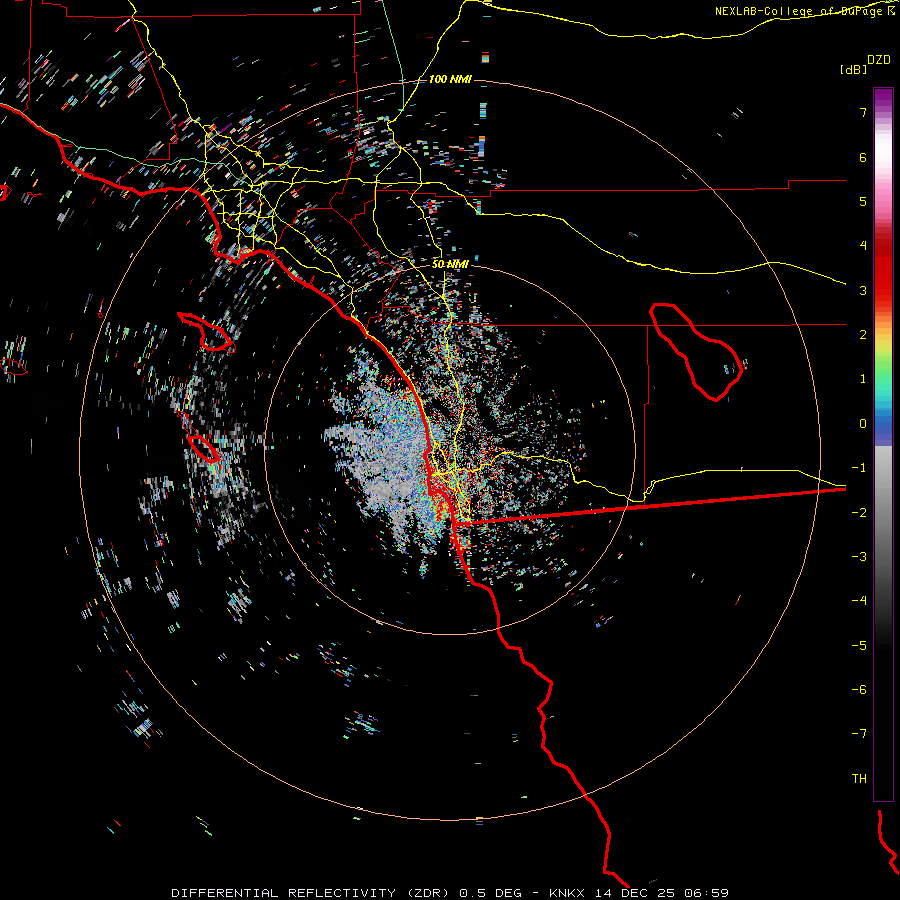900x900 pixels.
Task: Click the "DIFFERENTIAL REFLECTIVITY (ZDR)" product title
Action: (310, 893)
